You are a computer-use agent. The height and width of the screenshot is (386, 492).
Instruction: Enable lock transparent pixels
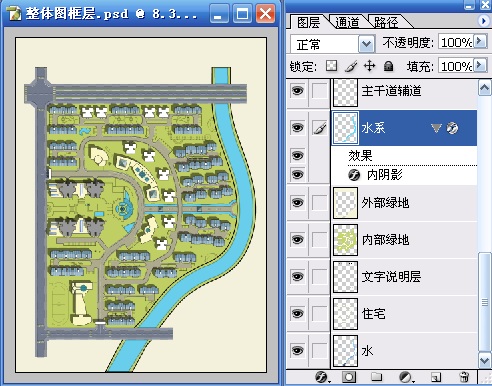point(331,66)
